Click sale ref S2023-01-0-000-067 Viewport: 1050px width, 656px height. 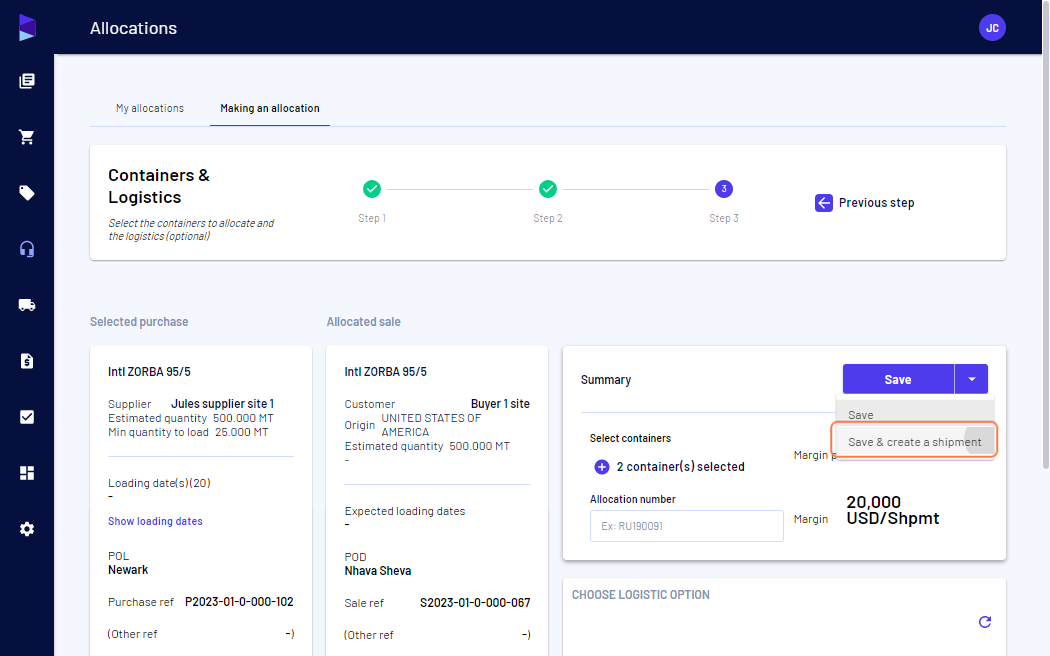tap(475, 602)
